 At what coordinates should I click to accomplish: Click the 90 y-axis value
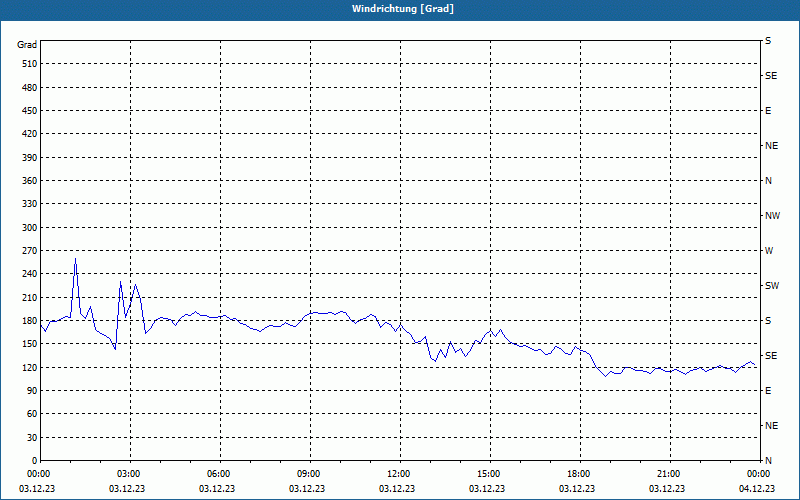coord(32,391)
